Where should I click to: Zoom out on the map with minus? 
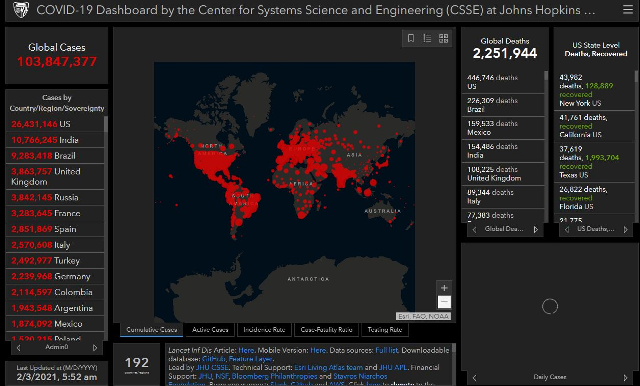[444, 302]
